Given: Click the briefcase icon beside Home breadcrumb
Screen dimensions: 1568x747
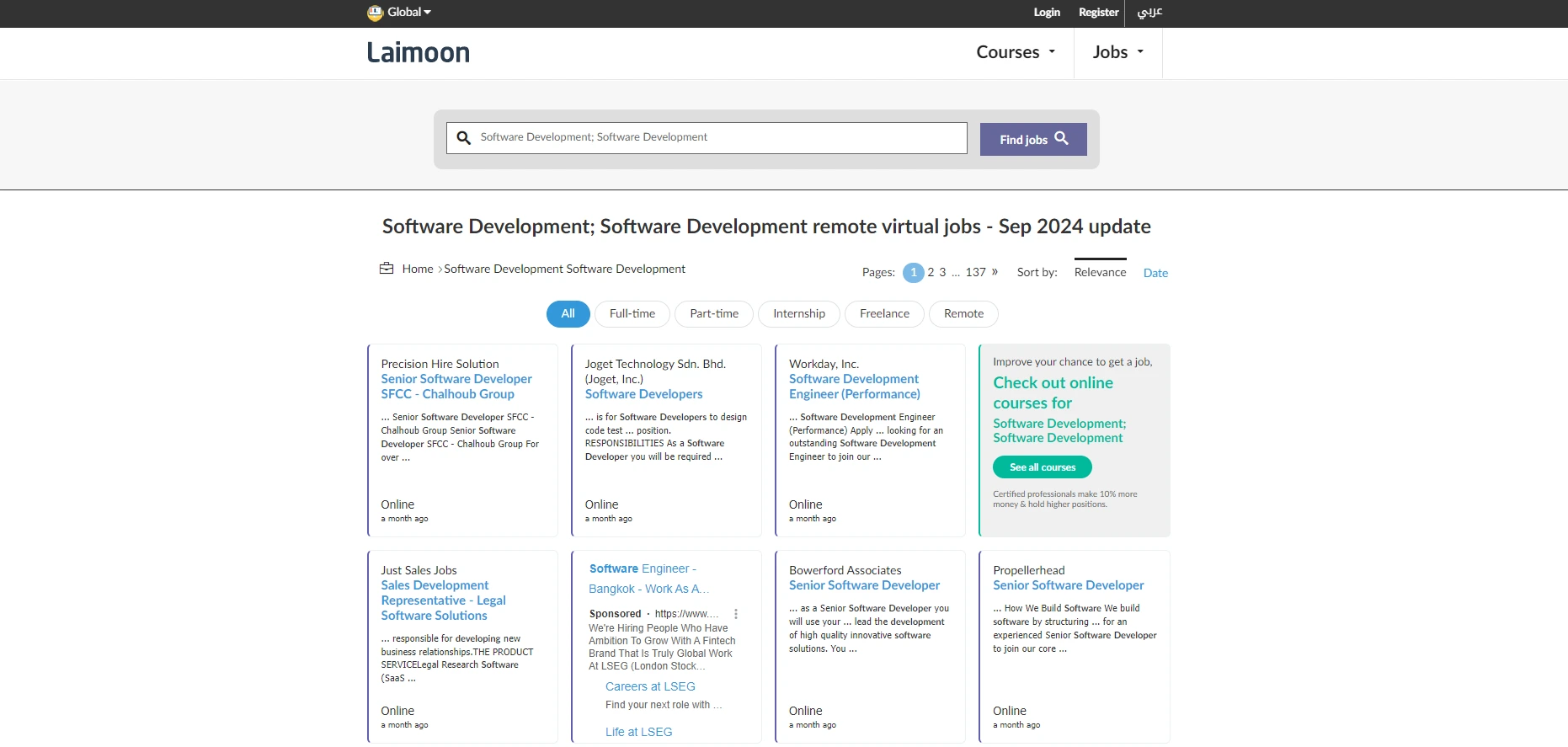Looking at the screenshot, I should coord(387,269).
